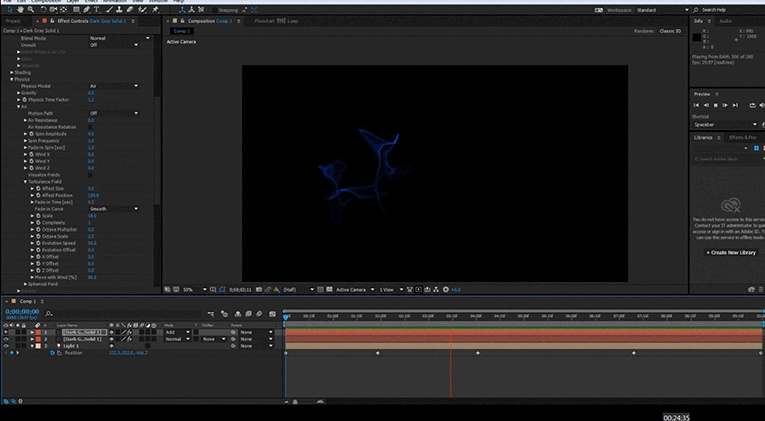Select the Roto Brush tool
The width and height of the screenshot is (765, 421).
tap(142, 10)
